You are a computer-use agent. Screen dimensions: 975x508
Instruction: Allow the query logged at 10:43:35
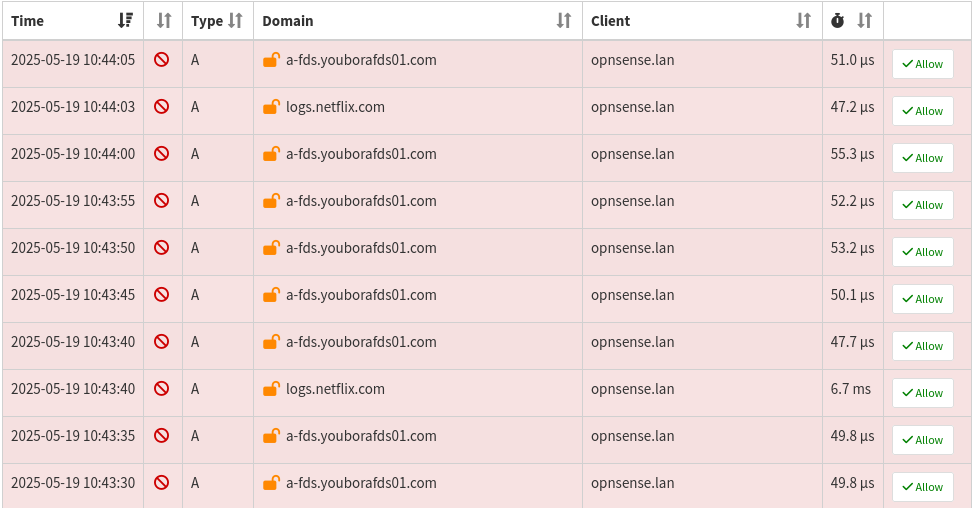[x=922, y=440]
